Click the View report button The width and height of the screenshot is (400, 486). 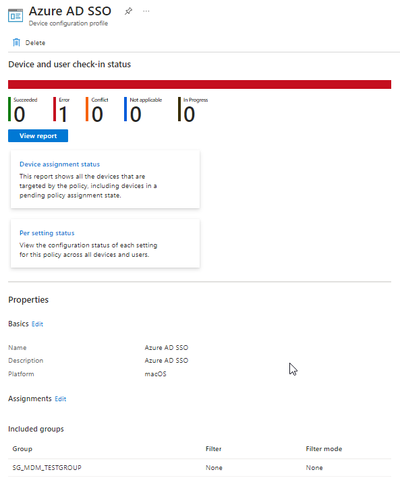pyautogui.click(x=38, y=136)
